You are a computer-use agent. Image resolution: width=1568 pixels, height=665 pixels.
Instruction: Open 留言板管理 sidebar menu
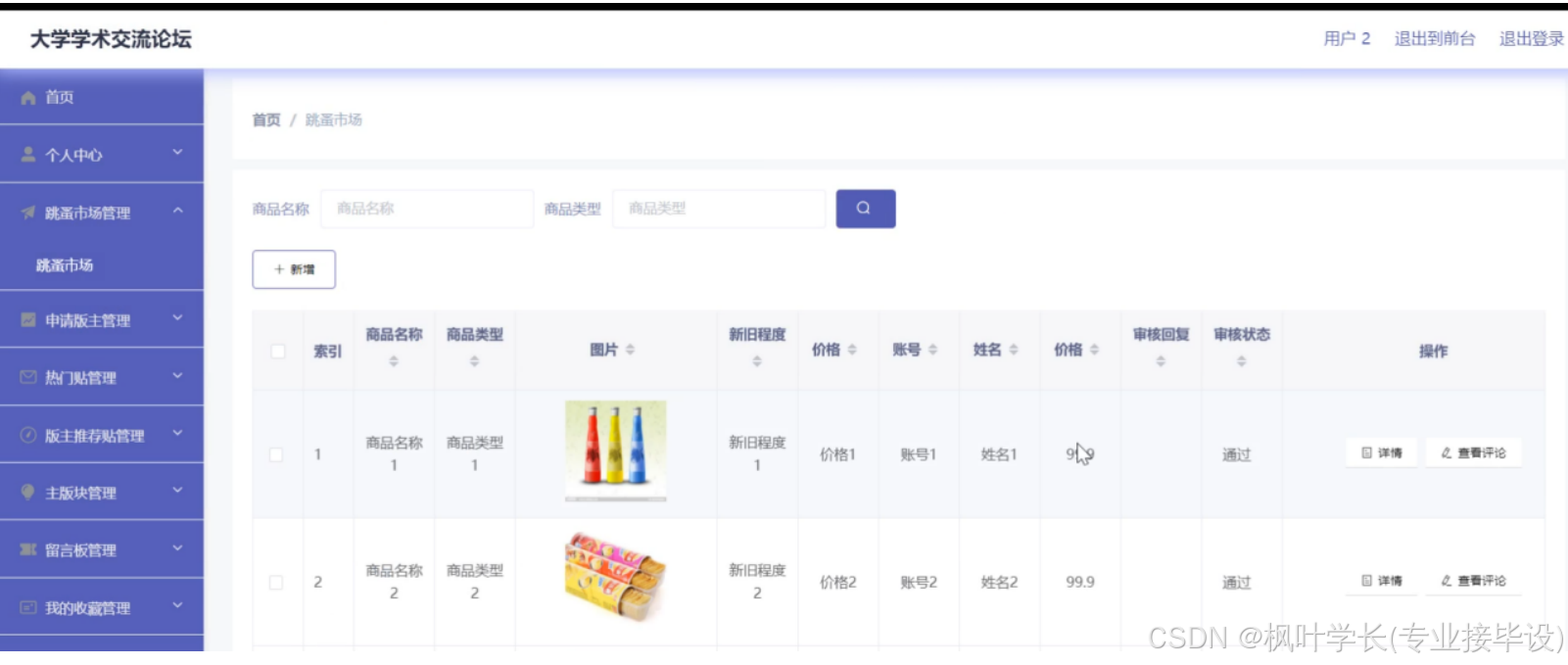coord(102,549)
